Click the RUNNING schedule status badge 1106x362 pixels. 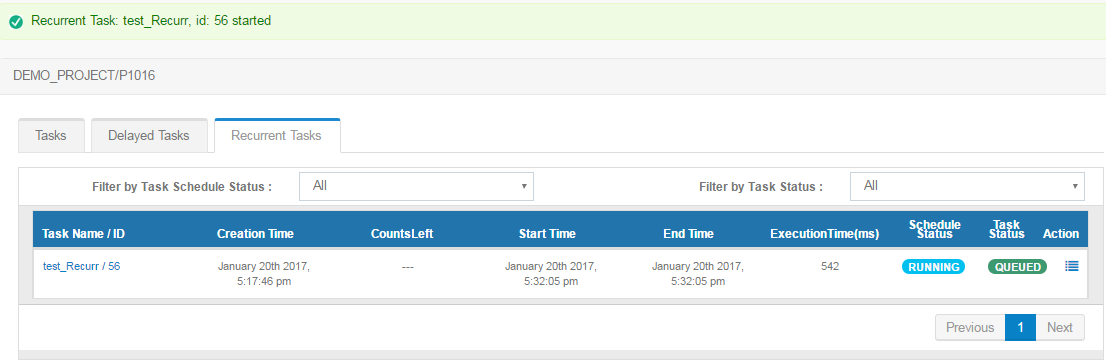[x=933, y=267]
